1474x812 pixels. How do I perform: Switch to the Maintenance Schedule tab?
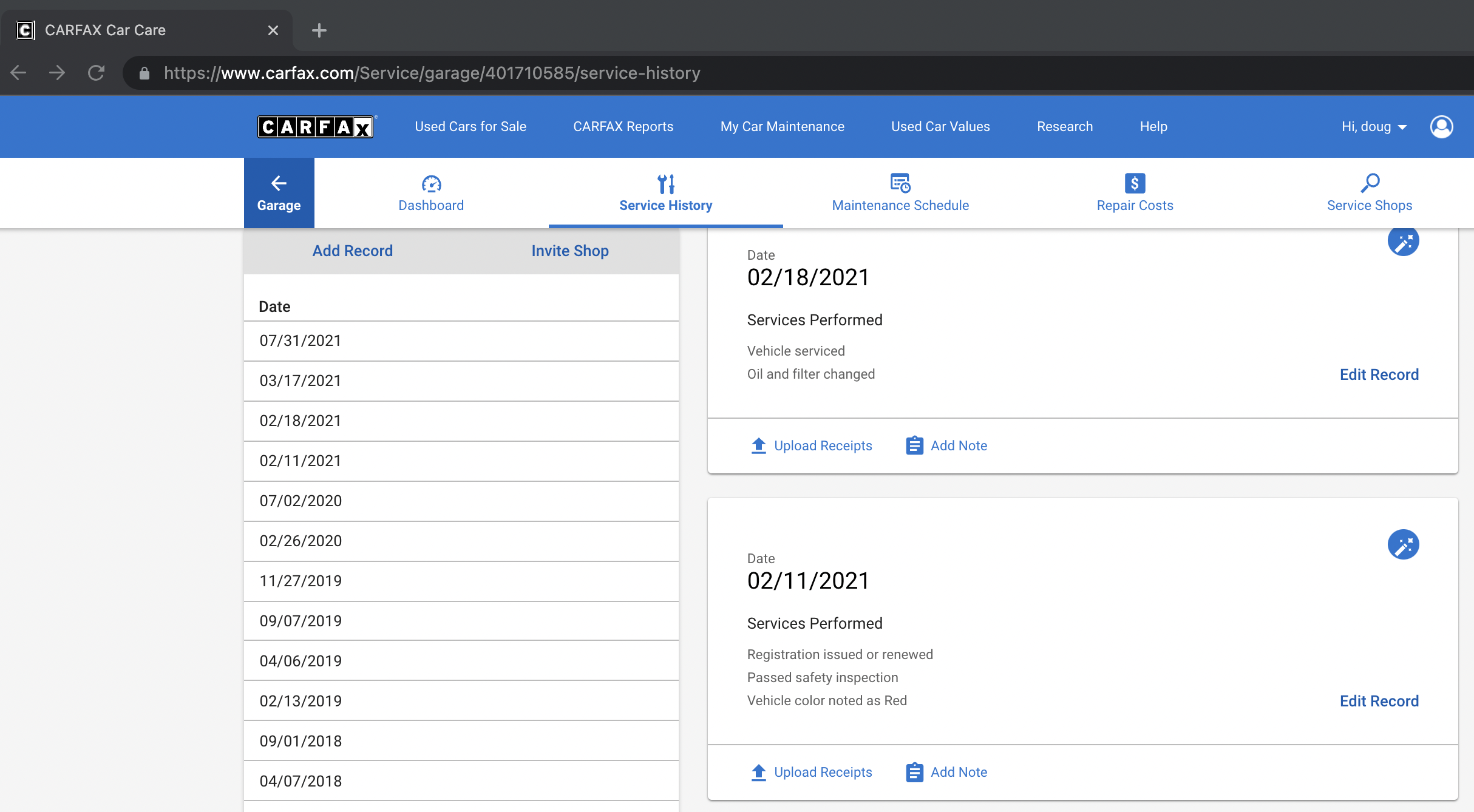(x=900, y=193)
